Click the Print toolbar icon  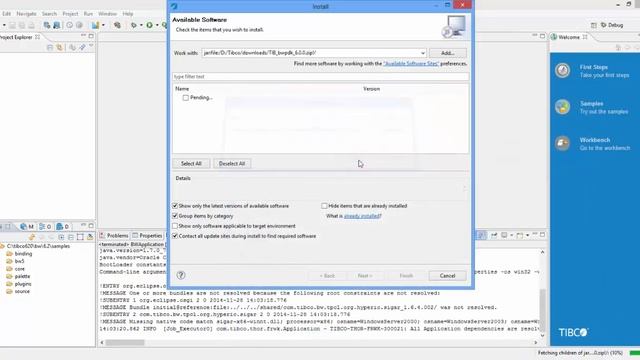pyautogui.click(x=31, y=25)
